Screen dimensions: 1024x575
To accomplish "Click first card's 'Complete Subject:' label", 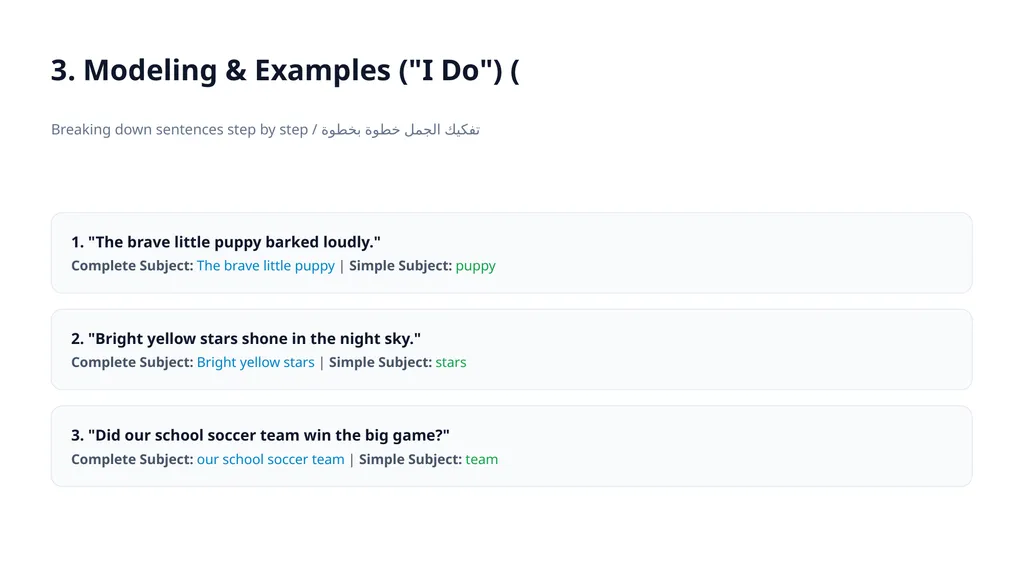I will pos(133,266).
